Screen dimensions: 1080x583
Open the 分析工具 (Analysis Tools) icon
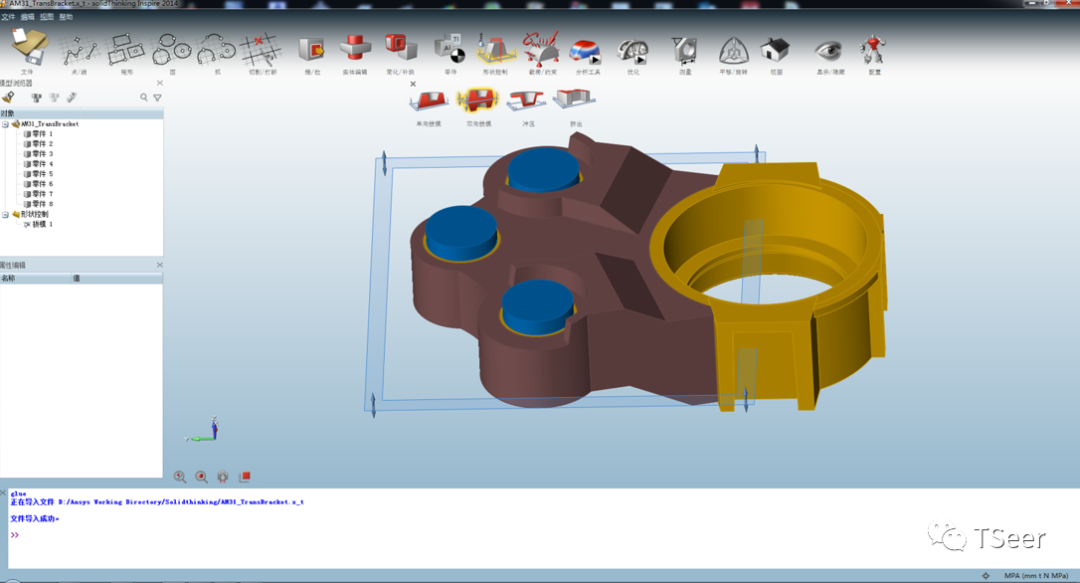pos(587,48)
